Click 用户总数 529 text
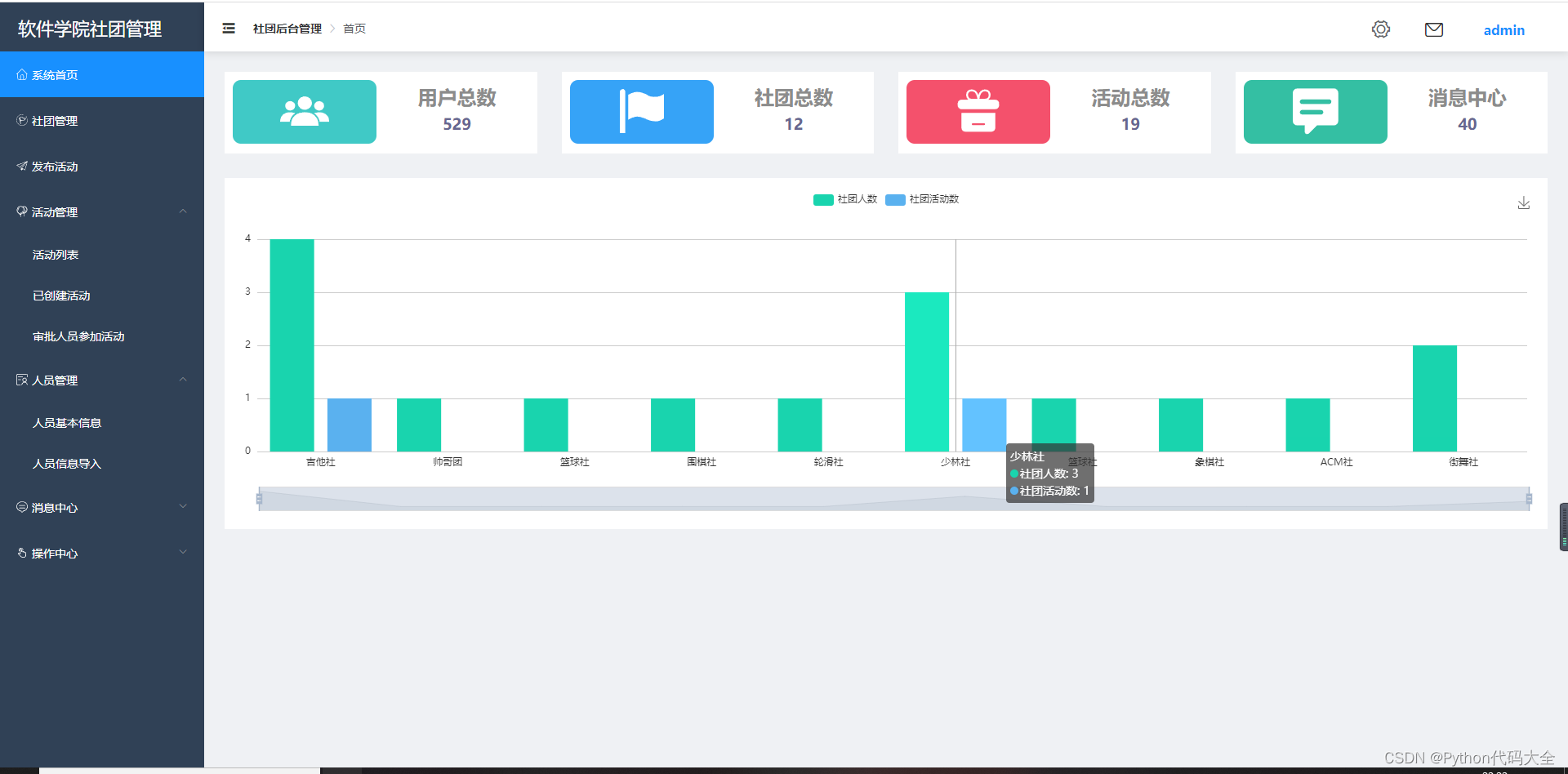Screen dimensions: 1568x774 [457, 111]
